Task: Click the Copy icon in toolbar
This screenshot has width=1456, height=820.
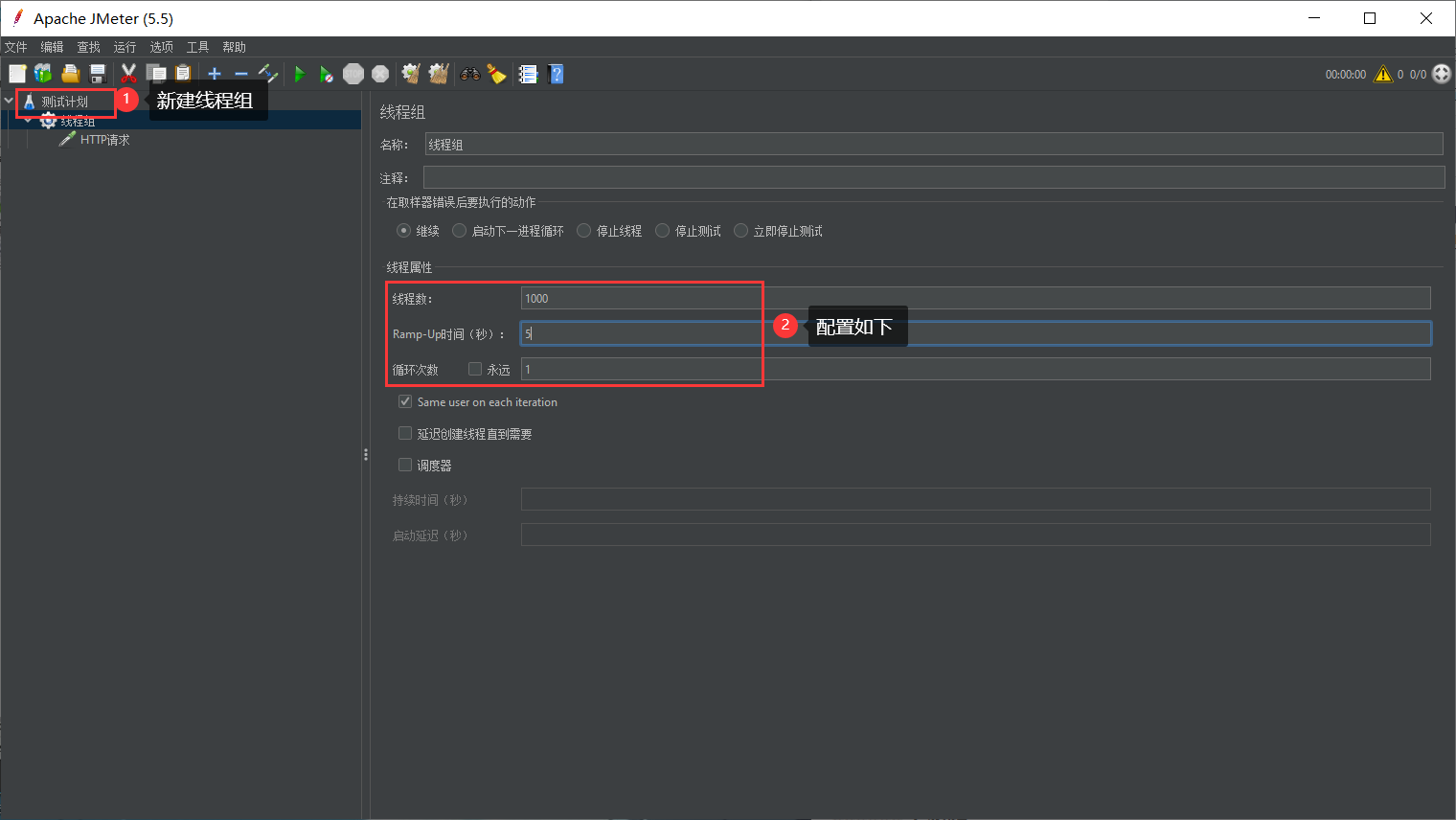Action: (155, 74)
